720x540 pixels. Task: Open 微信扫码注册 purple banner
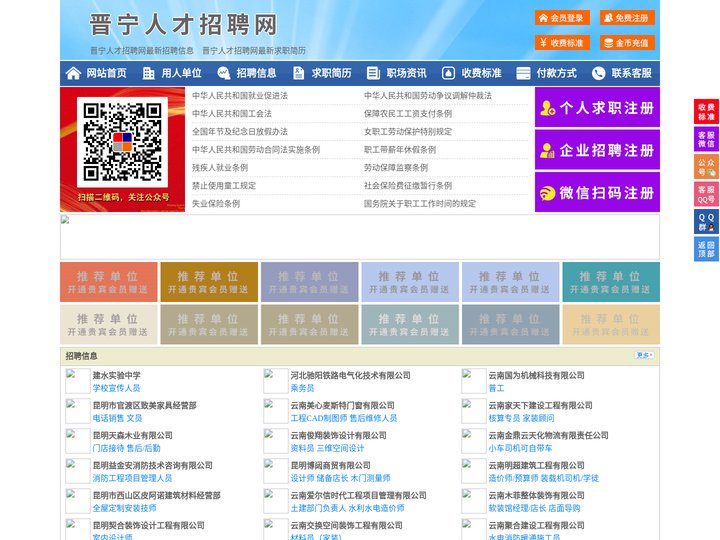597,192
